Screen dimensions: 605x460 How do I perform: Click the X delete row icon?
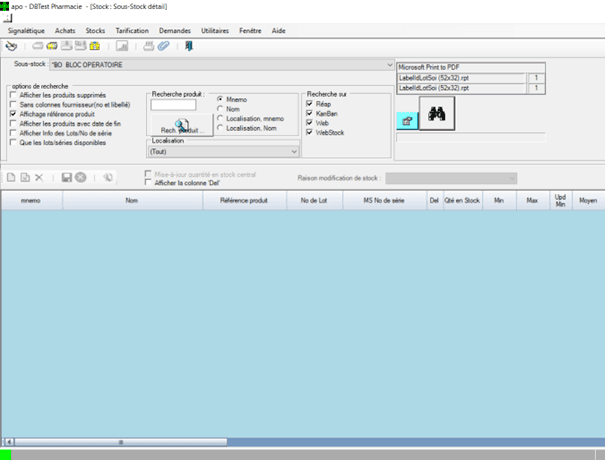(x=39, y=177)
